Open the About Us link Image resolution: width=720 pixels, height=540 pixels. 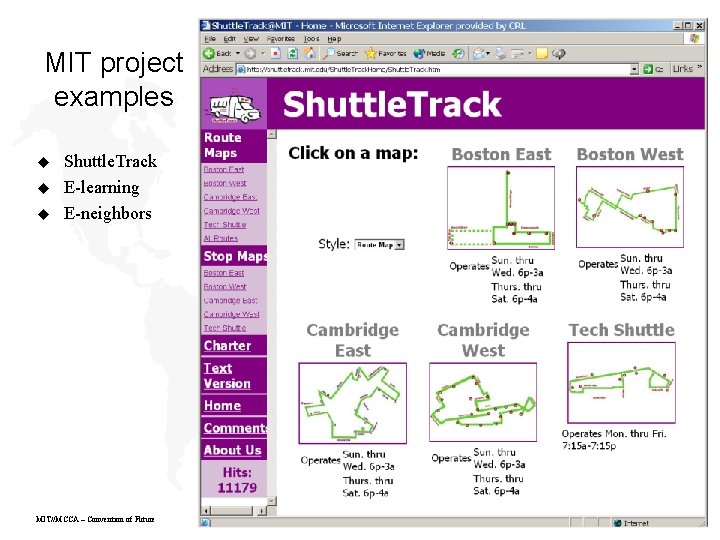click(x=232, y=450)
